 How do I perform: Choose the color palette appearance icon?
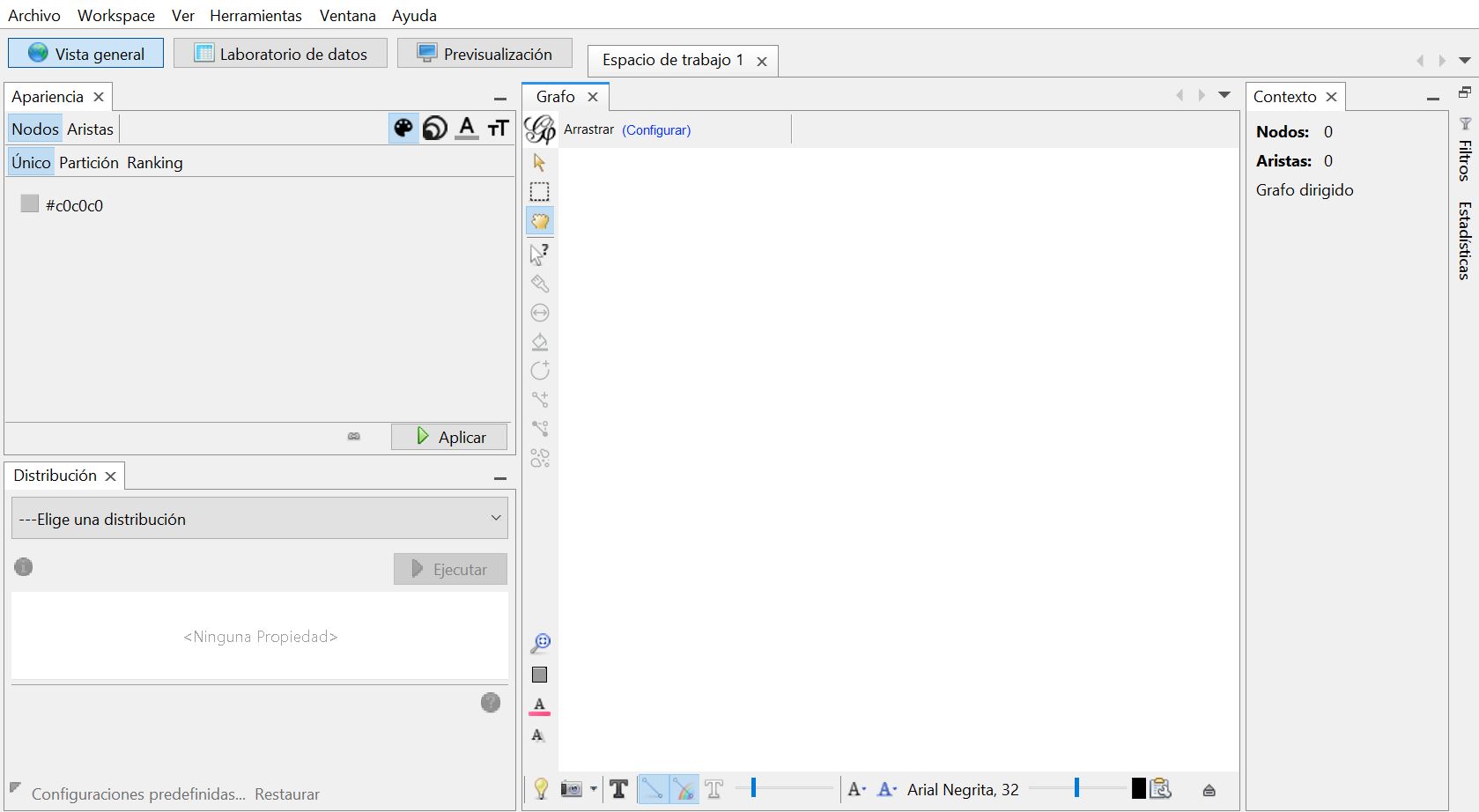(x=403, y=129)
